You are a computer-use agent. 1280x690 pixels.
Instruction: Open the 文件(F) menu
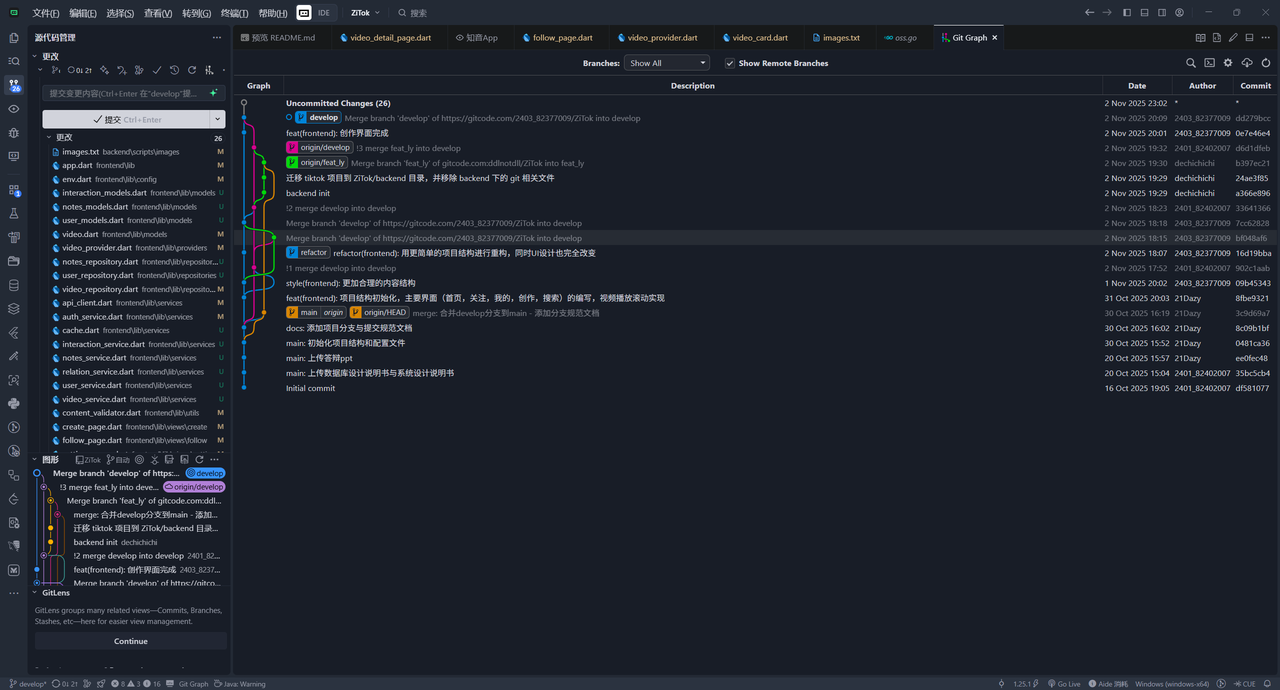pos(45,13)
